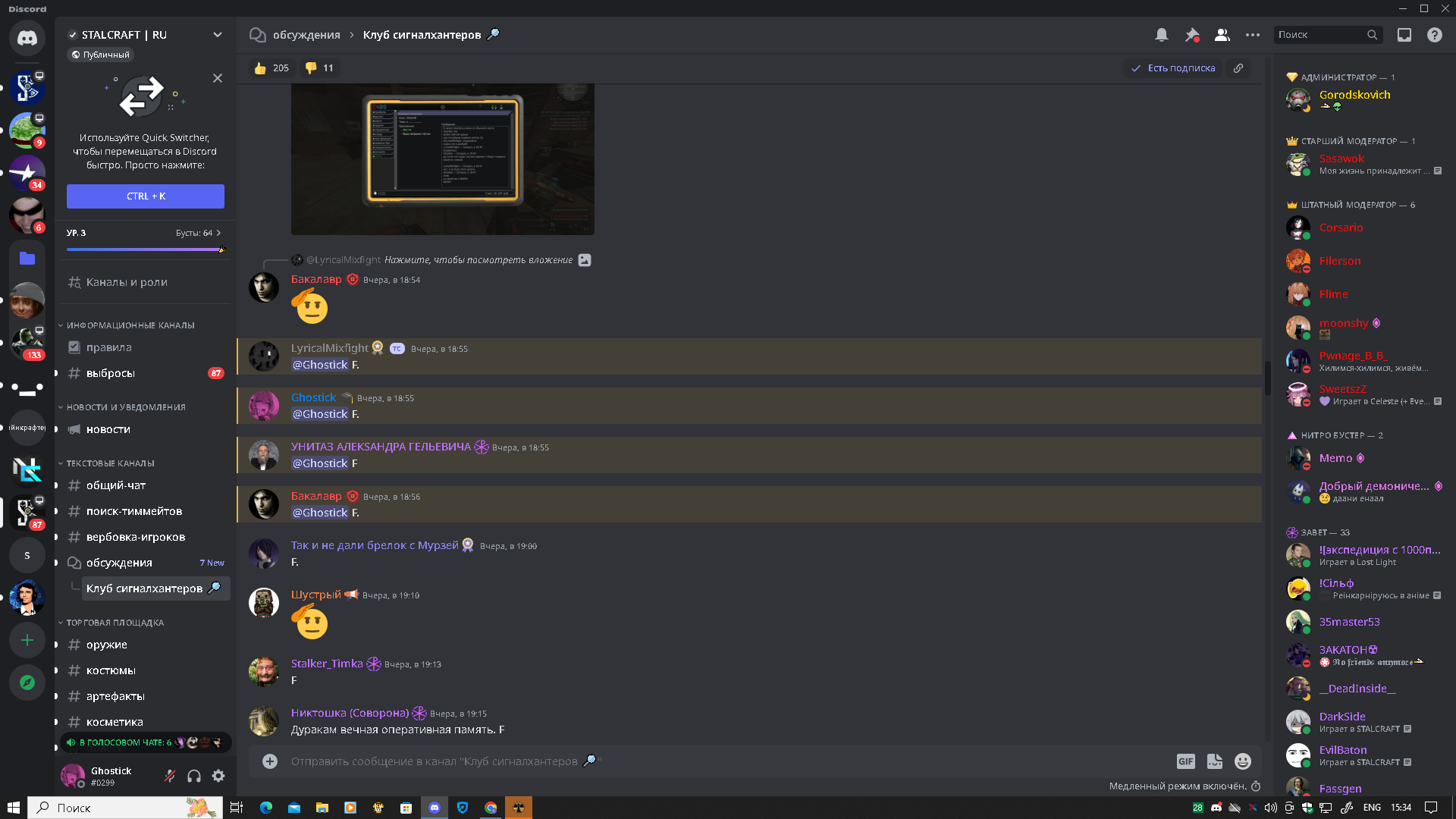Screen dimensions: 1456x819
Task: Open the 'поиск-тиммейтов' channel
Action: (145, 511)
